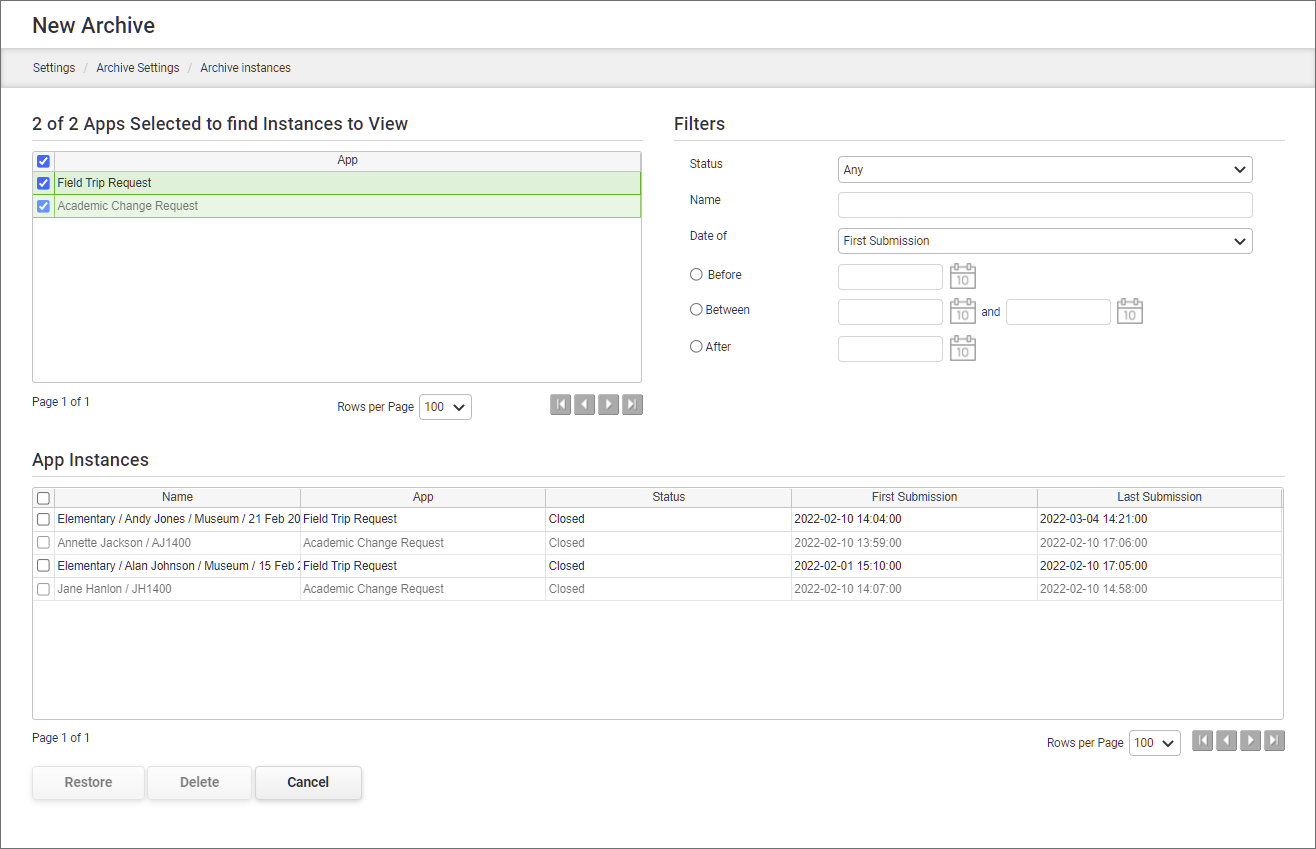Screen dimensions: 1316x849
Task: Choose the After date radio option
Action: [x=697, y=347]
